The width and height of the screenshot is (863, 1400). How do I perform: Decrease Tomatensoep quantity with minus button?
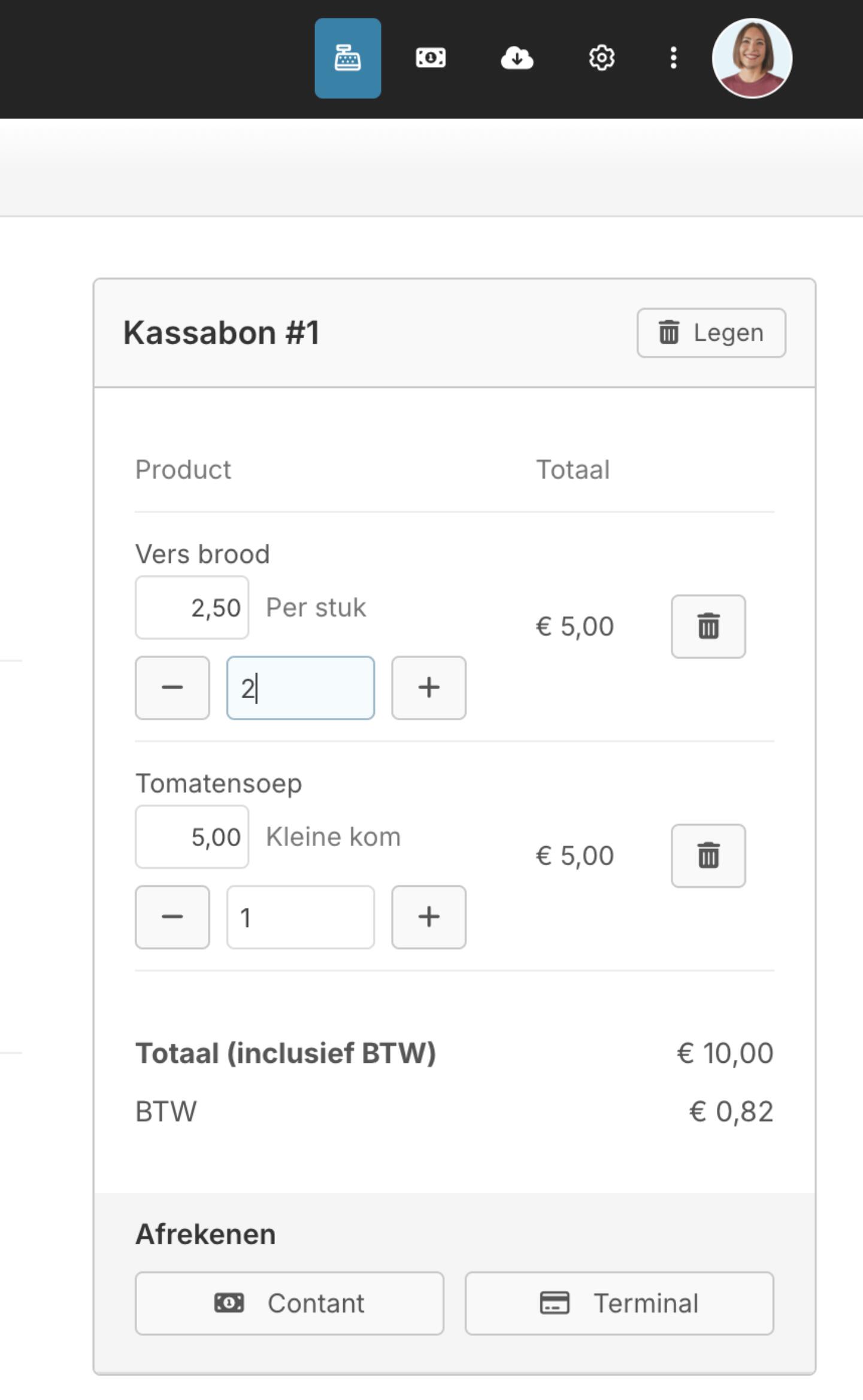pyautogui.click(x=172, y=917)
